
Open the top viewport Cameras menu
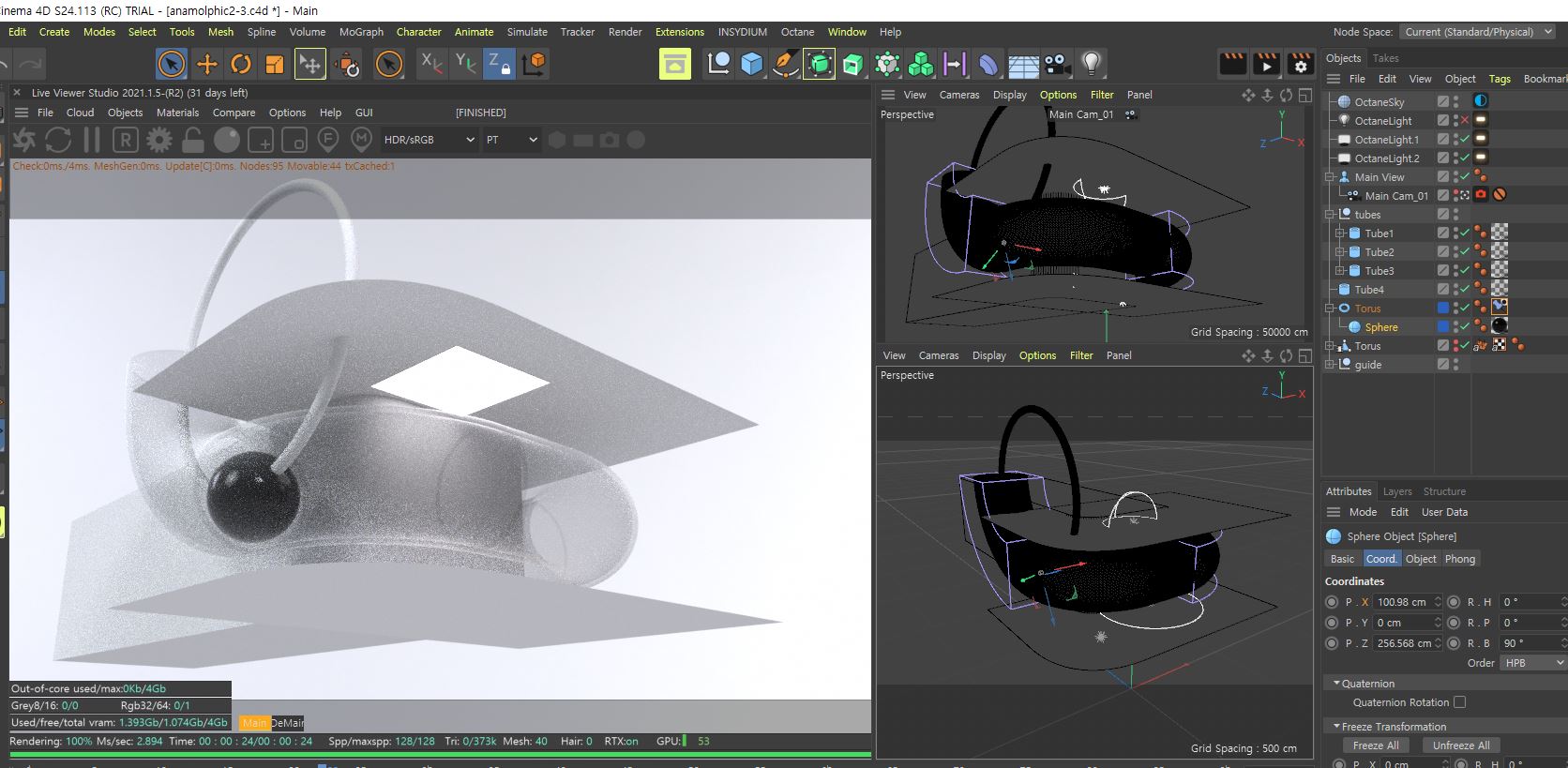click(x=958, y=95)
